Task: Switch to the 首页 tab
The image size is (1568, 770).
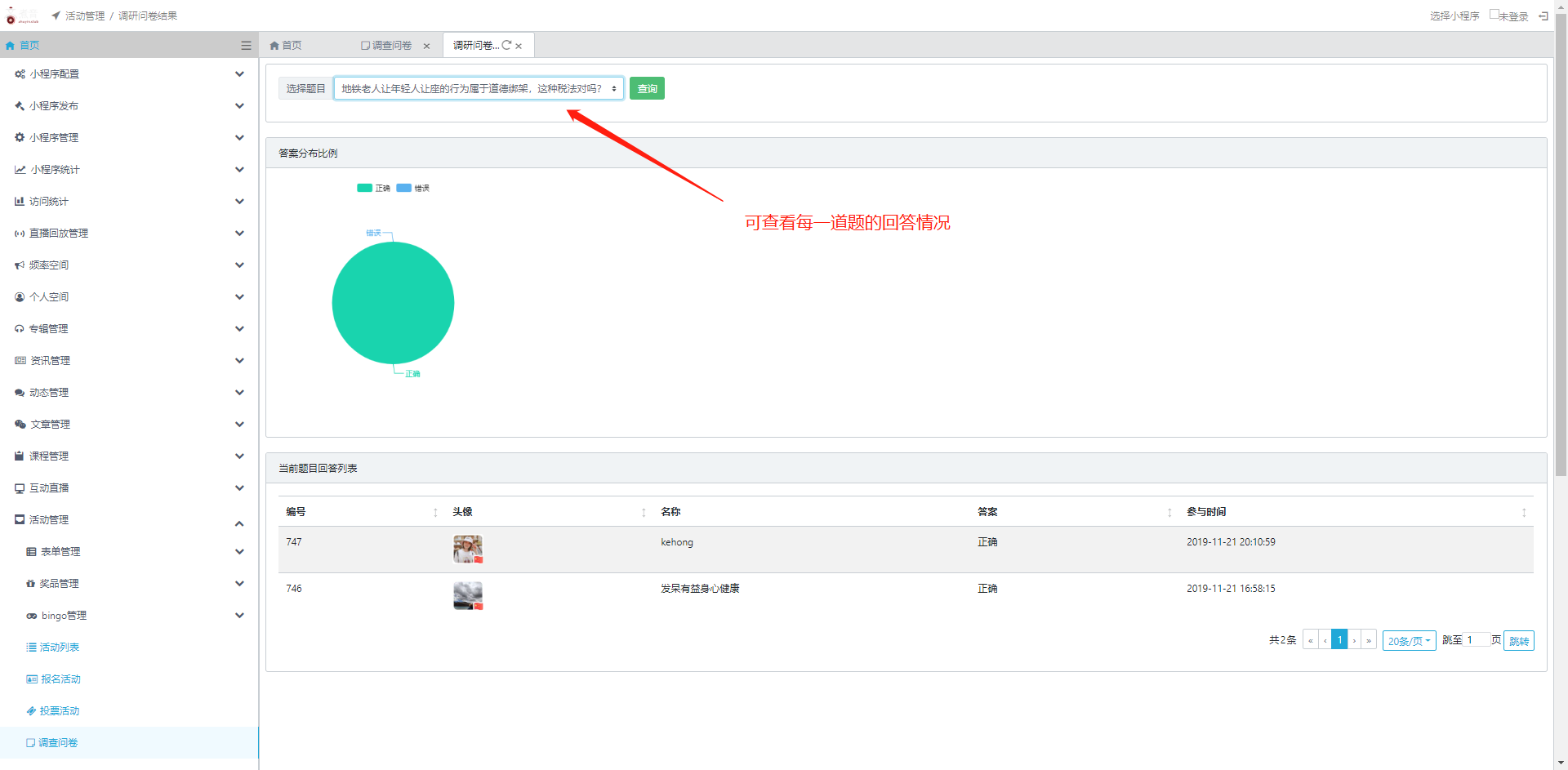Action: point(286,46)
